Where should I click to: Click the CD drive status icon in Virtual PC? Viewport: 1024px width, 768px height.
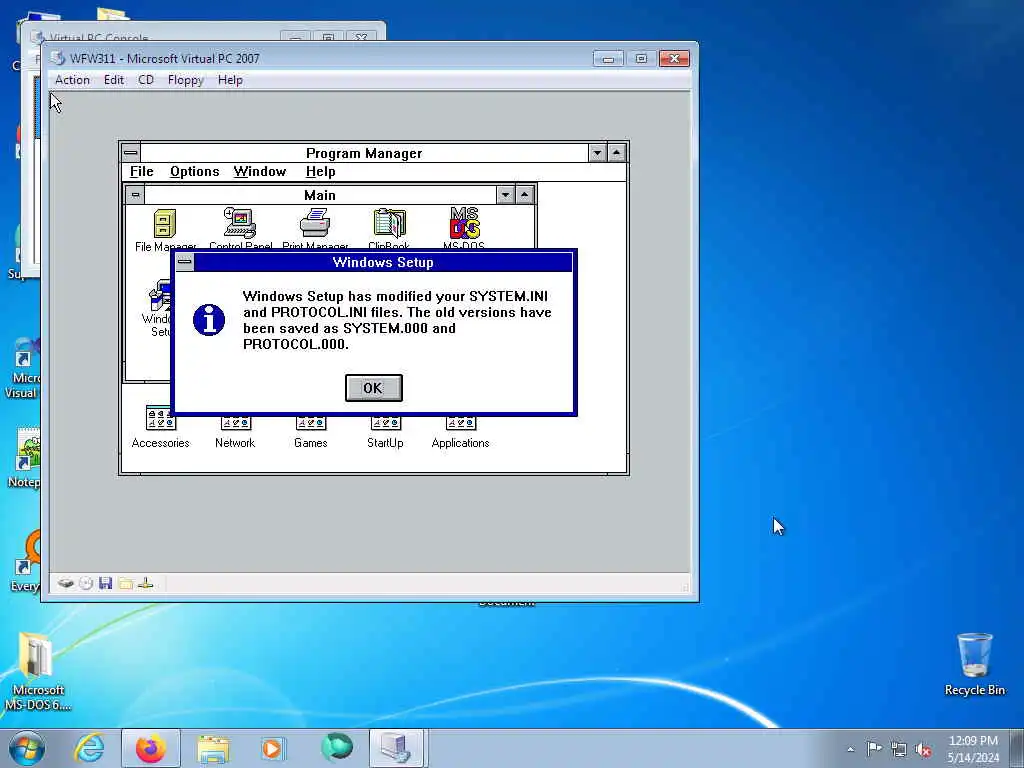(86, 583)
